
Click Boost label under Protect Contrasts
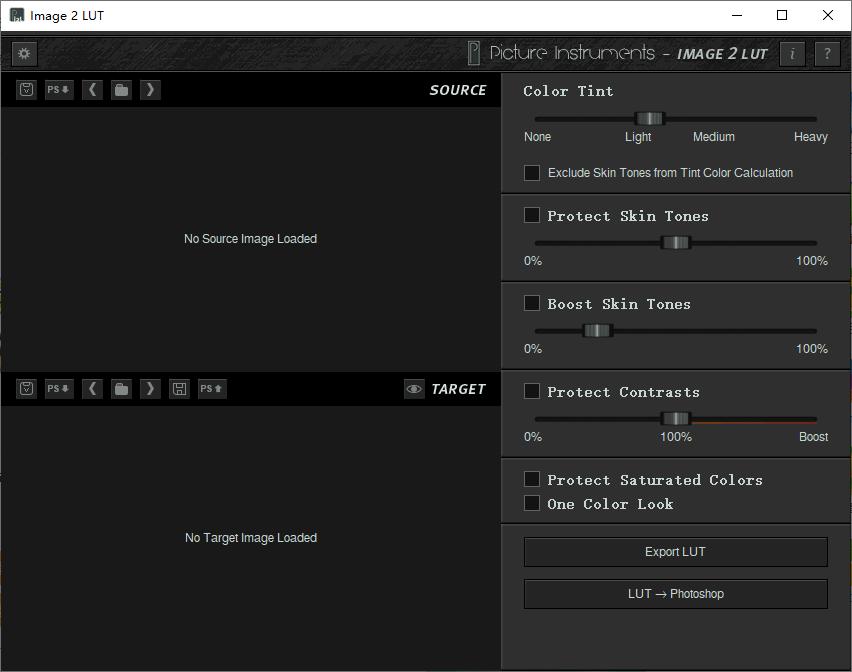pyautogui.click(x=813, y=437)
